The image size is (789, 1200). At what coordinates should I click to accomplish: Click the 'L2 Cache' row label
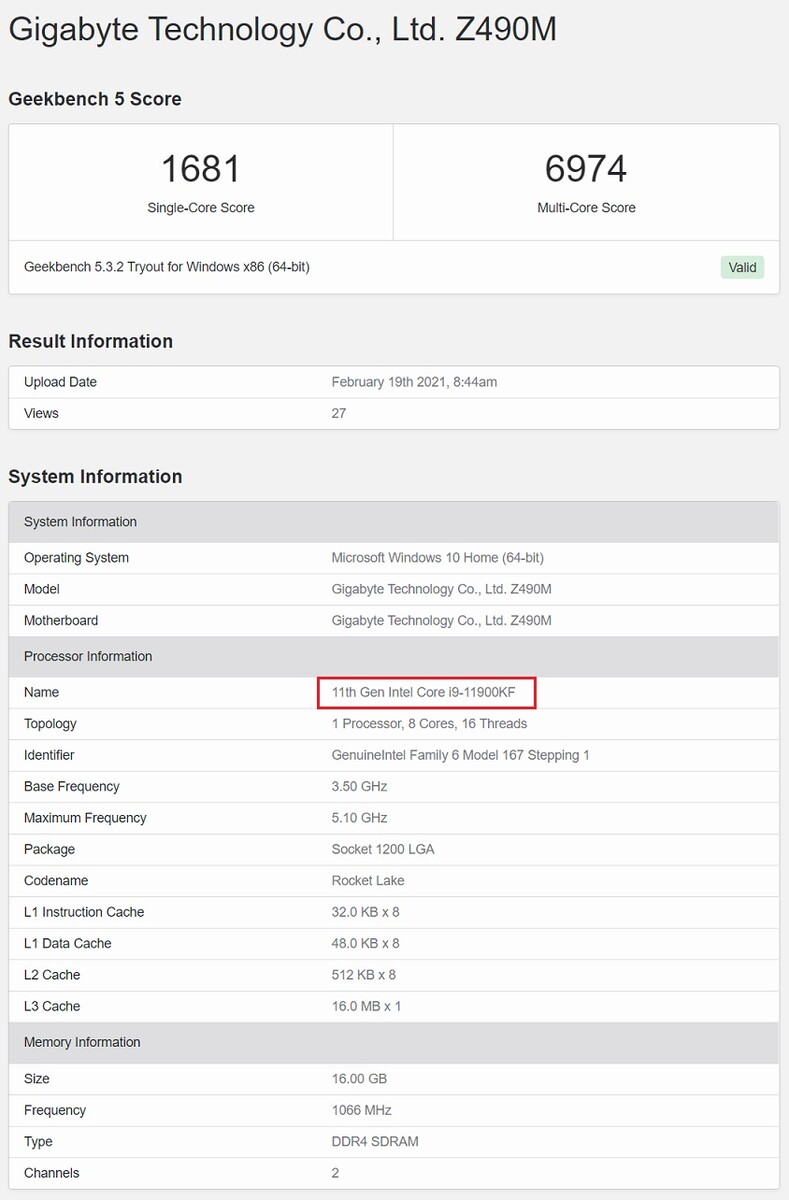coord(52,975)
